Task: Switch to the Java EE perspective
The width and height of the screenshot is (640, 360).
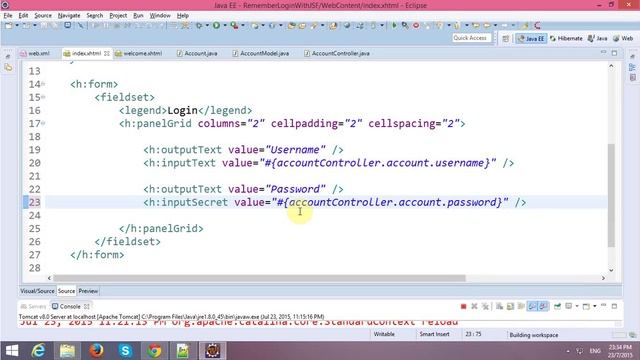Action: (531, 38)
